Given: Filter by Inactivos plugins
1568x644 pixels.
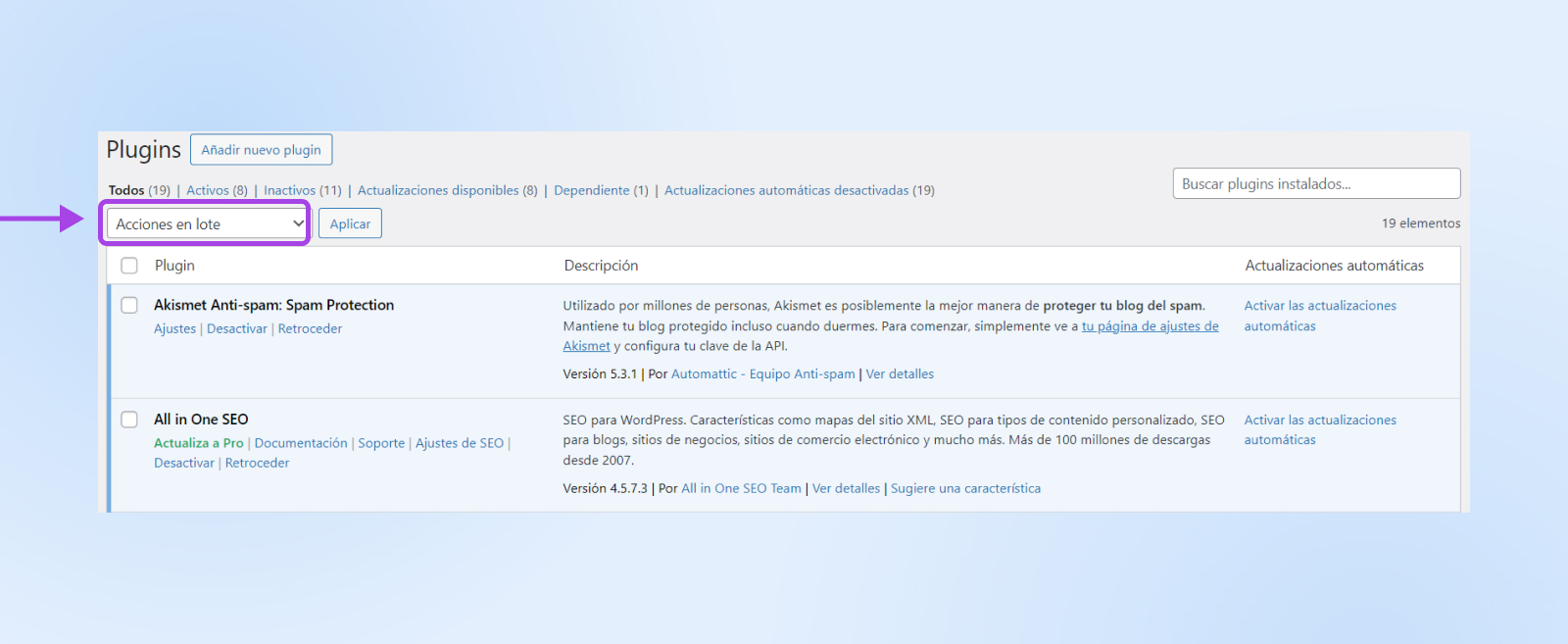Looking at the screenshot, I should click(x=289, y=191).
